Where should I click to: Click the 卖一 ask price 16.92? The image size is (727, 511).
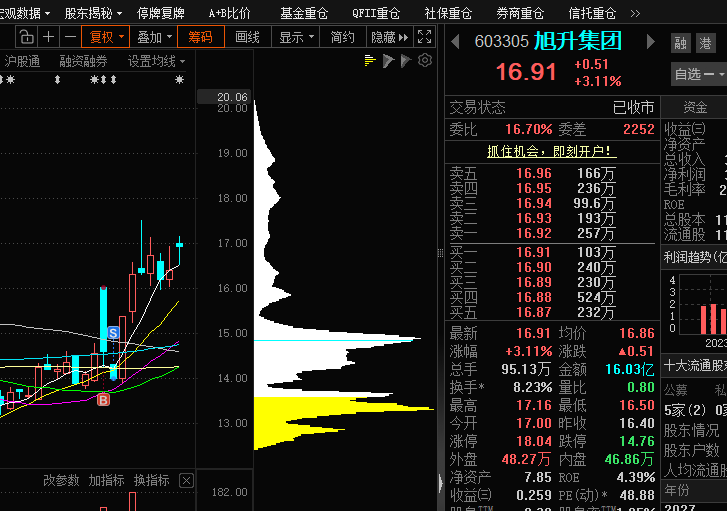534,233
